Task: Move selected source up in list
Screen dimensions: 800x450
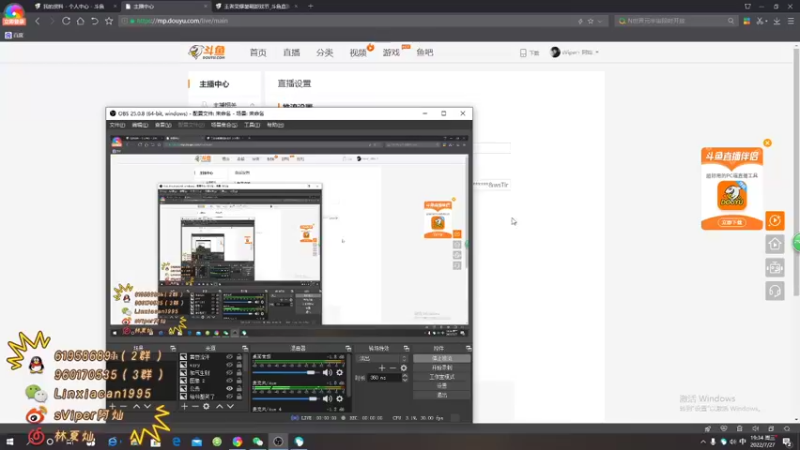Action: coord(219,407)
